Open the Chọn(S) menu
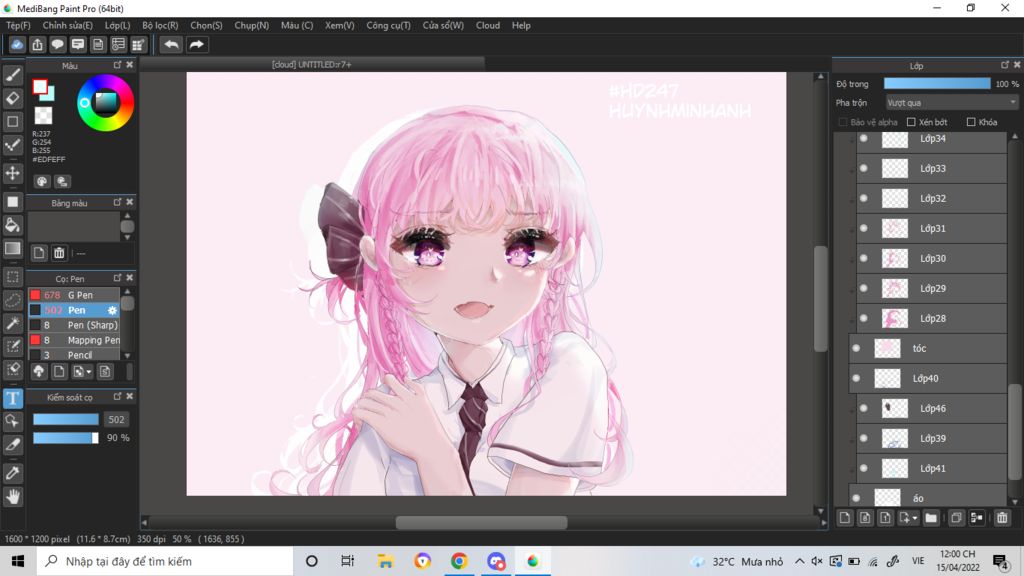 pyautogui.click(x=206, y=25)
